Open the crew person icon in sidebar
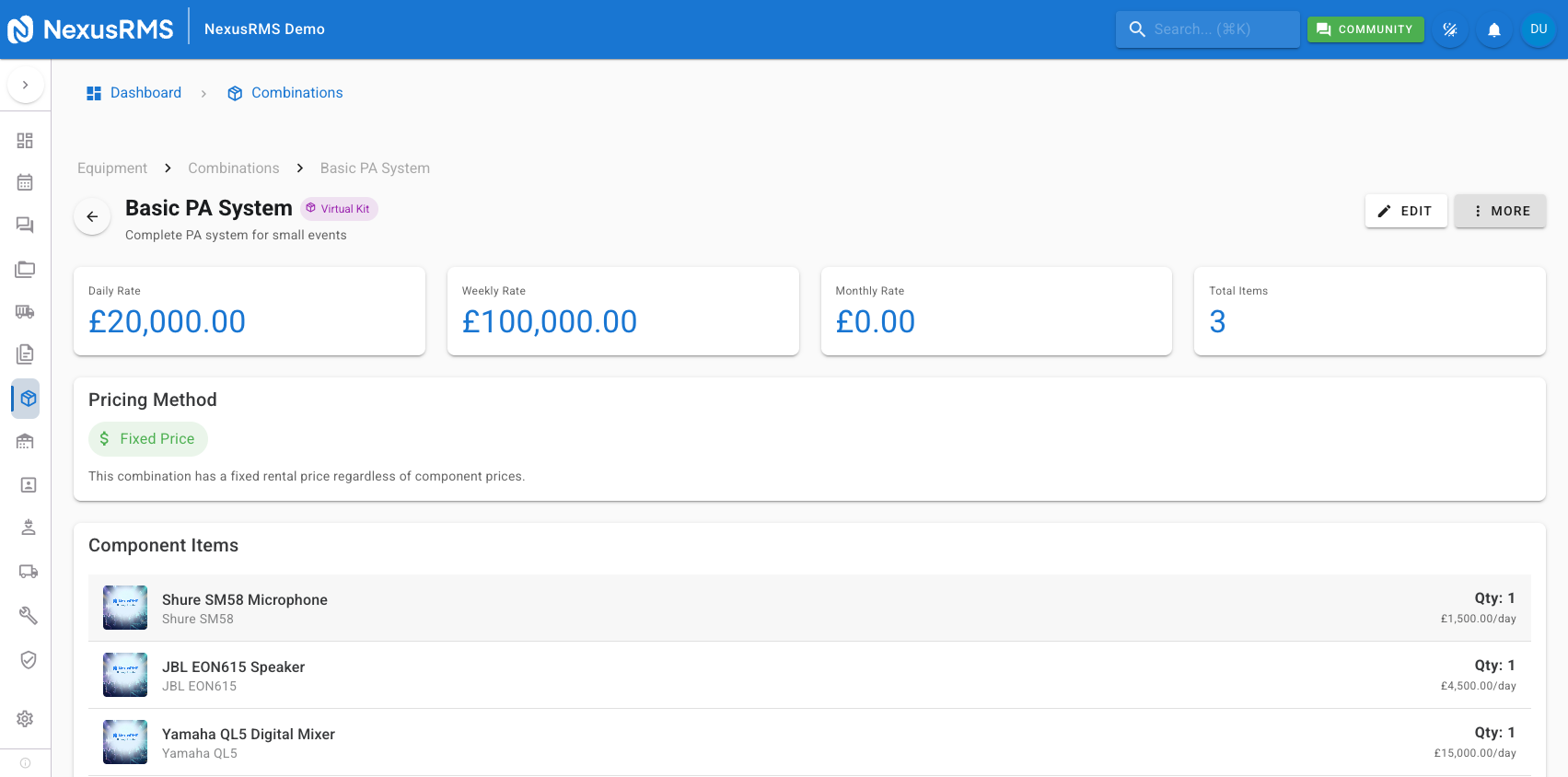The width and height of the screenshot is (1568, 777). [28, 527]
